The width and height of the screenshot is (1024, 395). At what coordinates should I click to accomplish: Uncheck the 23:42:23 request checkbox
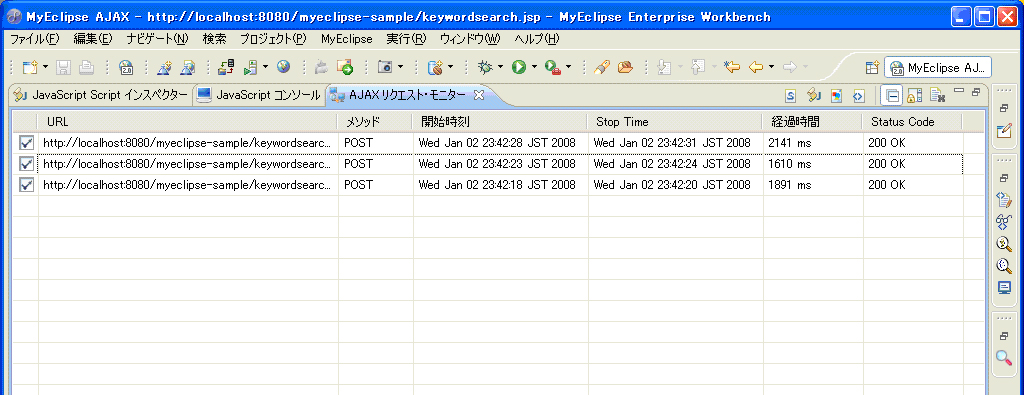click(27, 163)
